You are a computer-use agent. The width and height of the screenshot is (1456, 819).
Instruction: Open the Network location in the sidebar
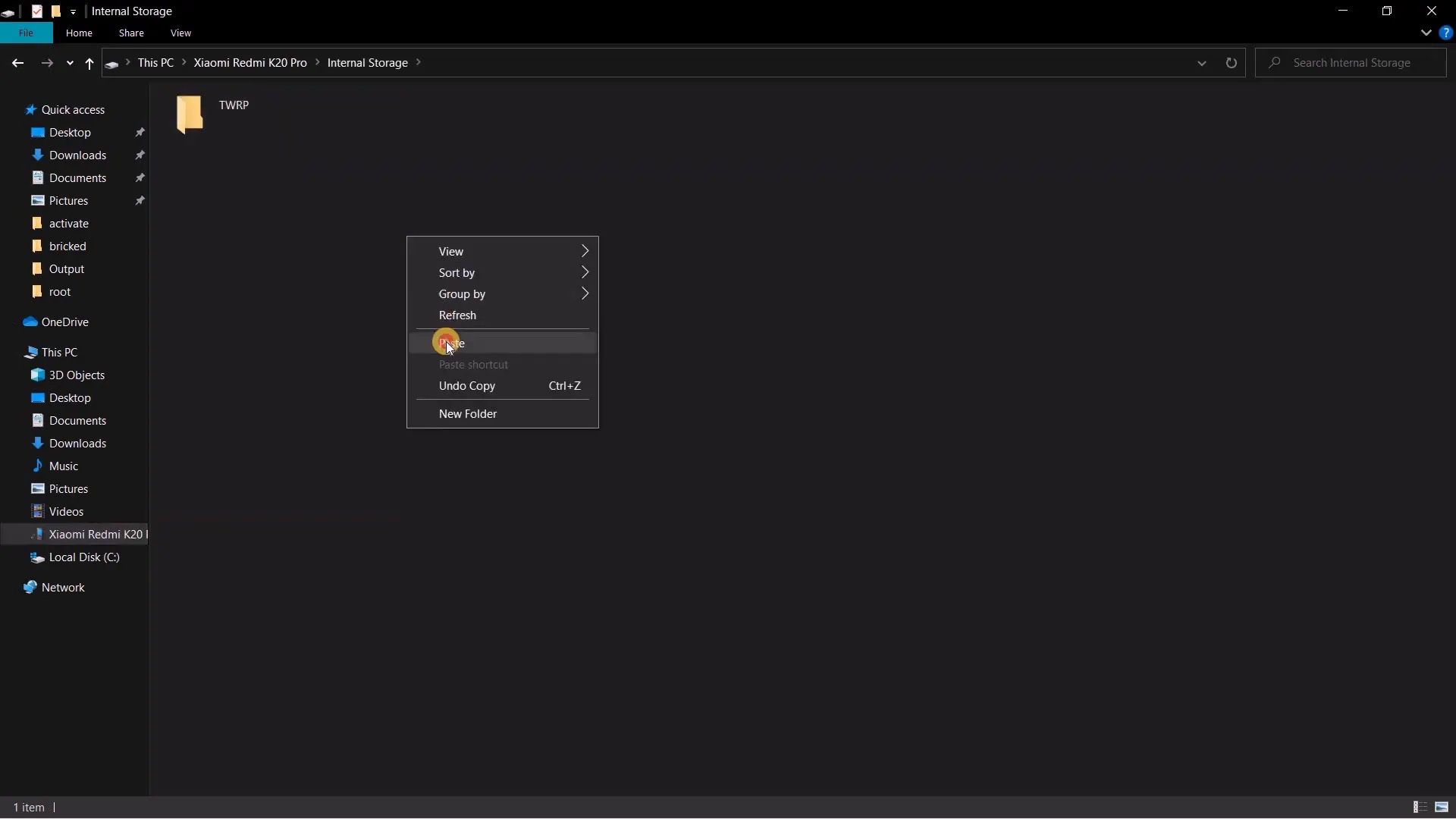click(x=63, y=588)
